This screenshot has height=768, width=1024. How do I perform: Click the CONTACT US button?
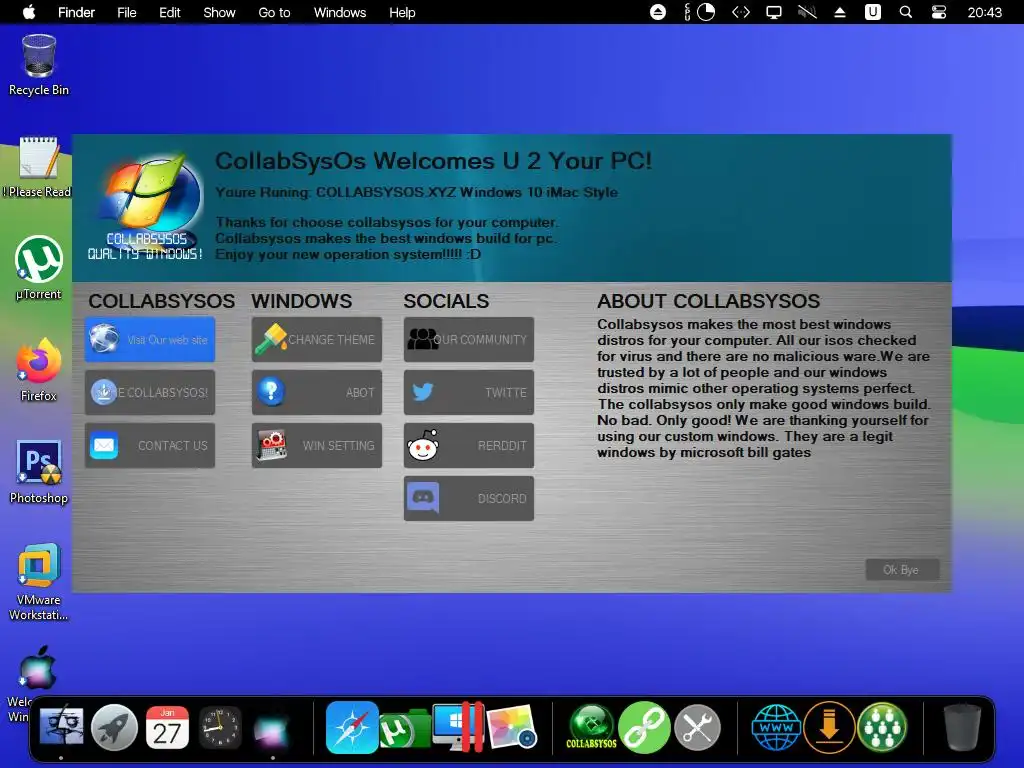150,445
